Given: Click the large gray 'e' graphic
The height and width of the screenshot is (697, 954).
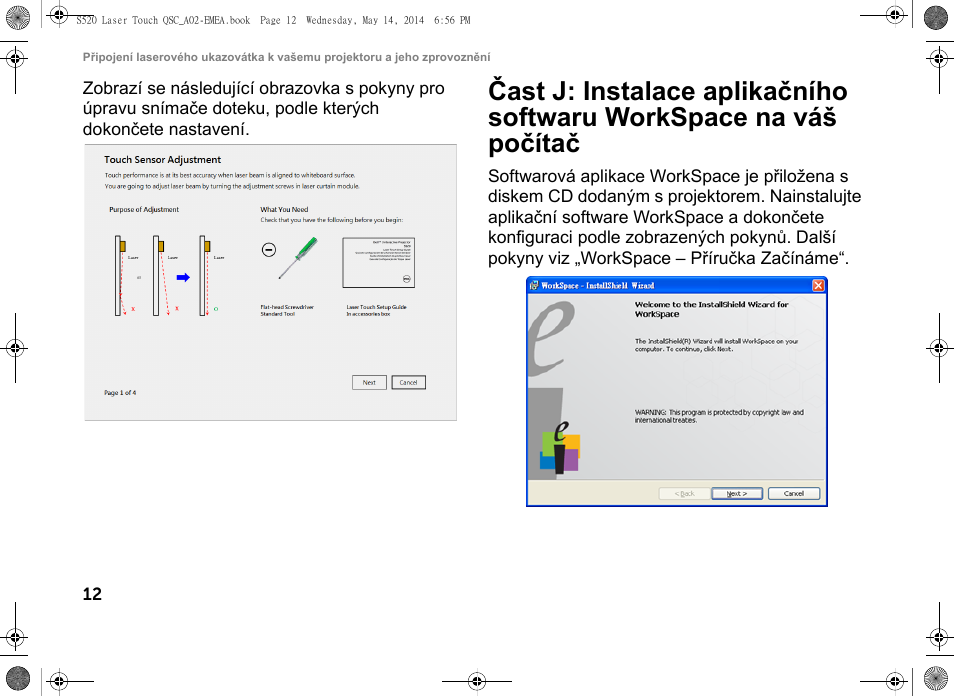Looking at the screenshot, I should pos(552,340).
